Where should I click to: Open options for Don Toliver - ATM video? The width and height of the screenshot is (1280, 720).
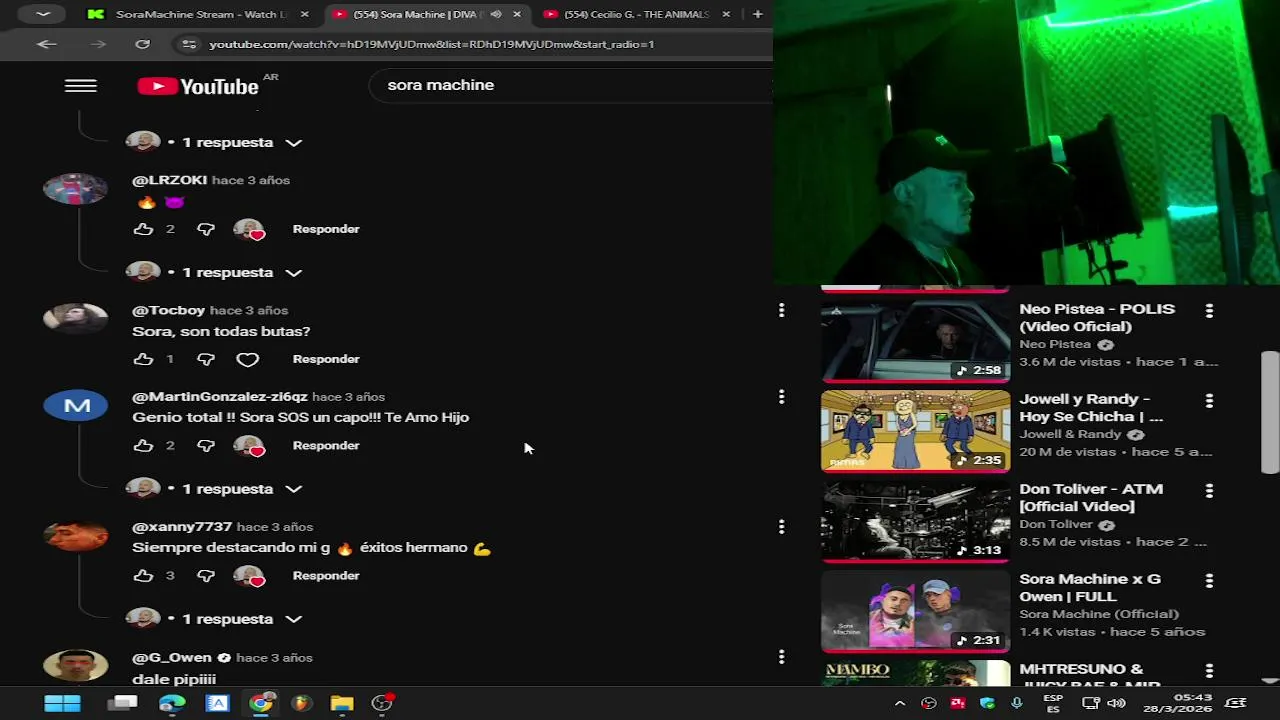(1209, 491)
